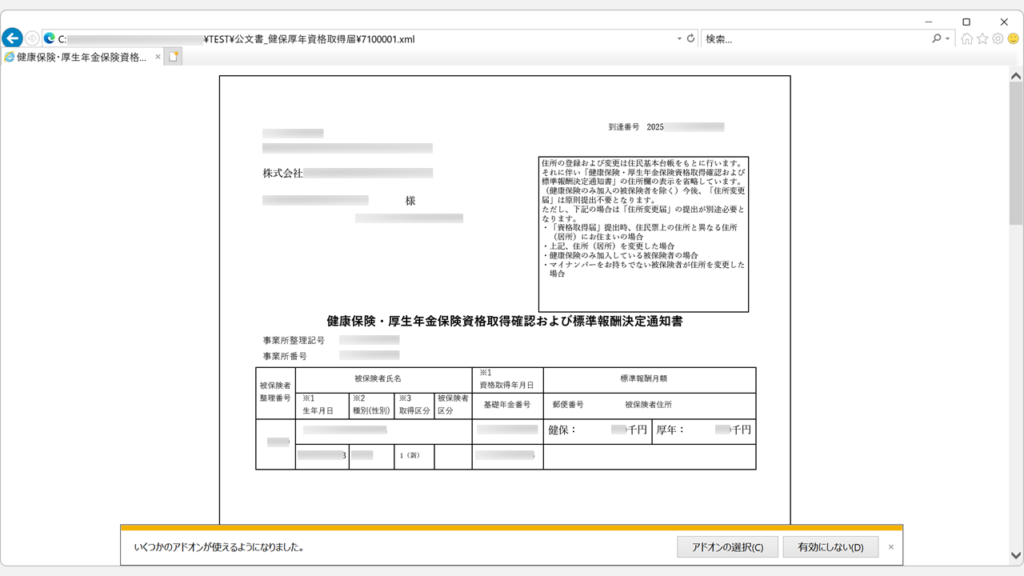
Task: Open a new browser tab
Action: point(173,58)
